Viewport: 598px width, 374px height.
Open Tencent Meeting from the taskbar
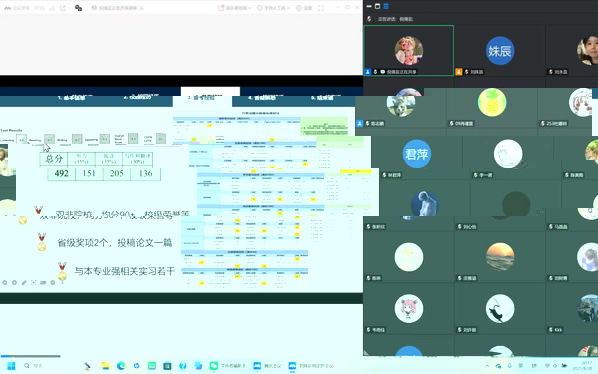[x=267, y=366]
